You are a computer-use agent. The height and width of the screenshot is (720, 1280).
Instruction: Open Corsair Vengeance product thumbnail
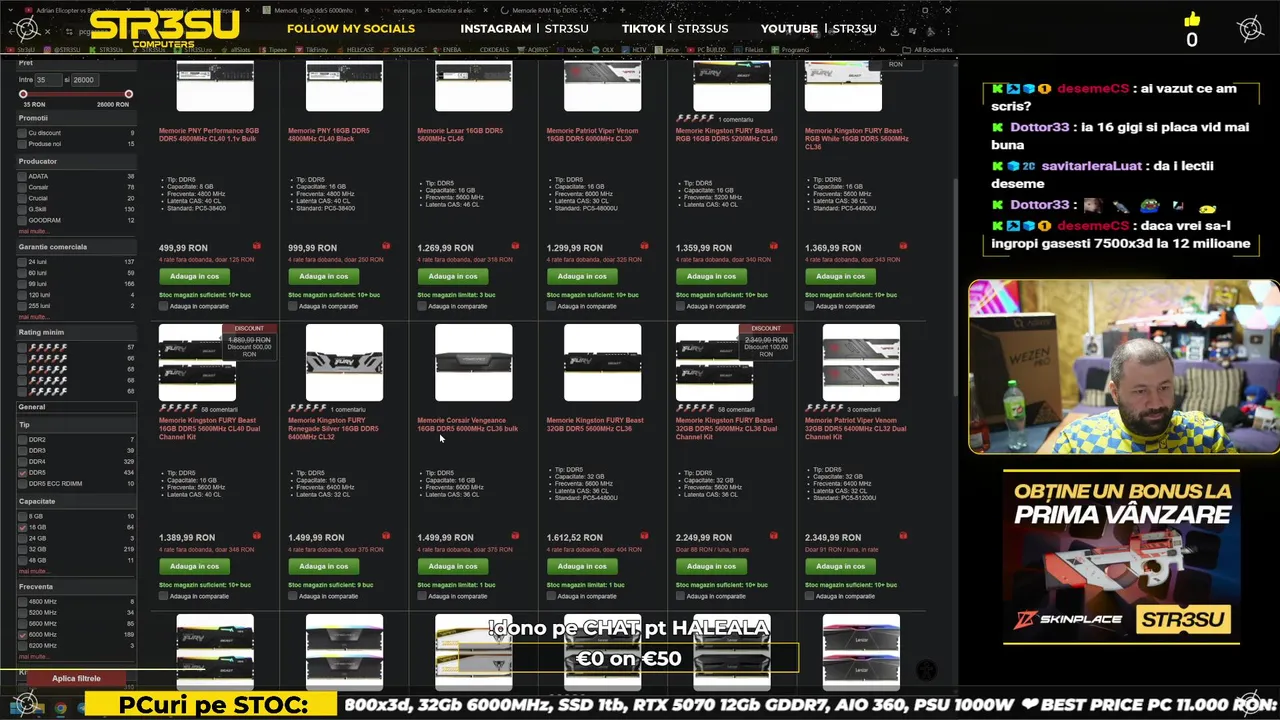(473, 362)
